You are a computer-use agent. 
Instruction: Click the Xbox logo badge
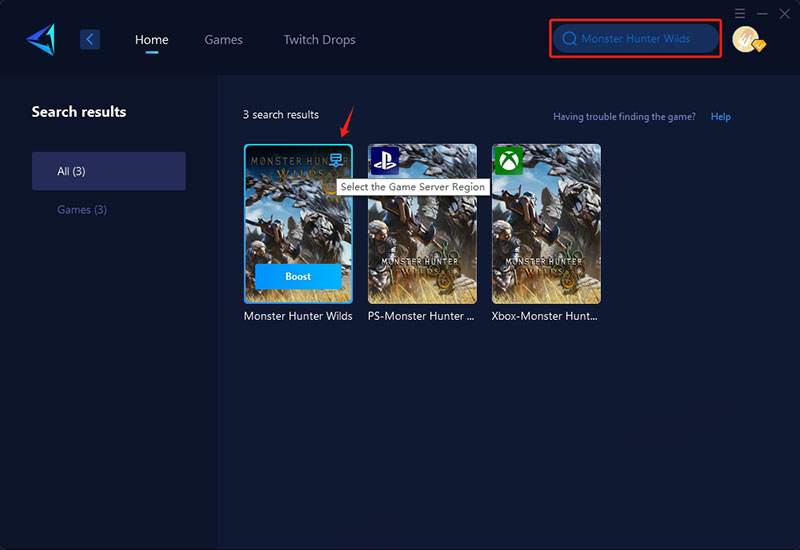point(509,160)
